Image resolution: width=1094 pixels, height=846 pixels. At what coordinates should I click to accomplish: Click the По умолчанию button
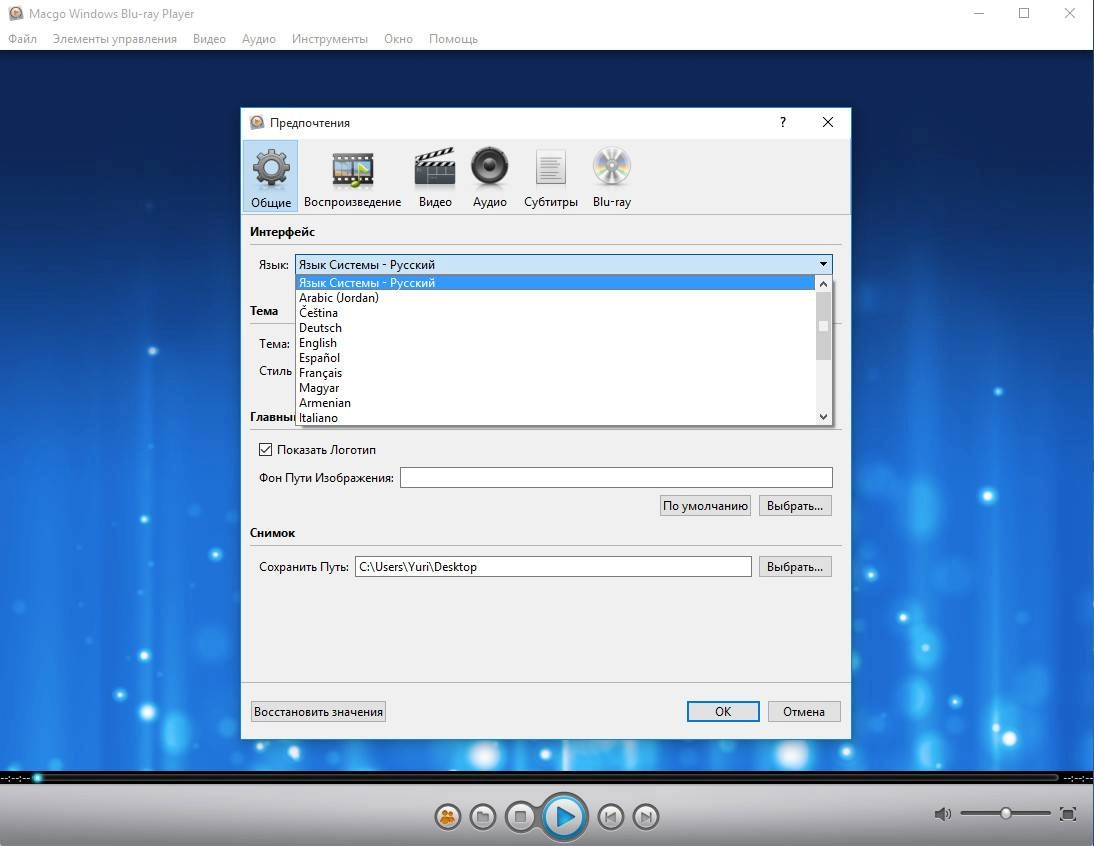(705, 506)
